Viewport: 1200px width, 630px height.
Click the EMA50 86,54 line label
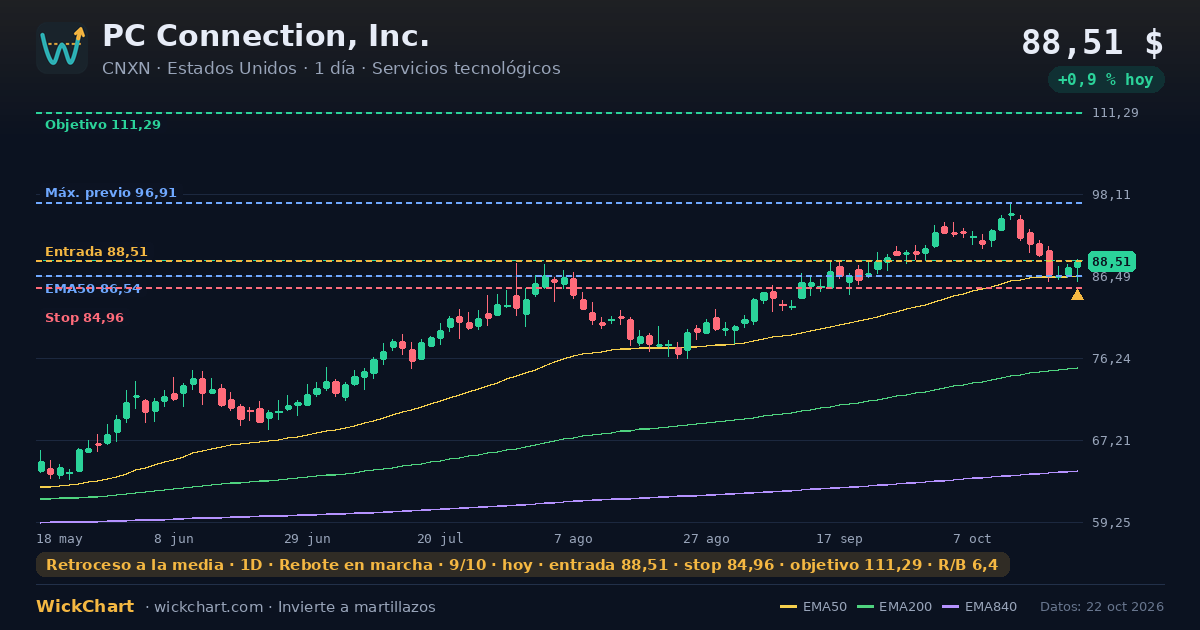93,289
